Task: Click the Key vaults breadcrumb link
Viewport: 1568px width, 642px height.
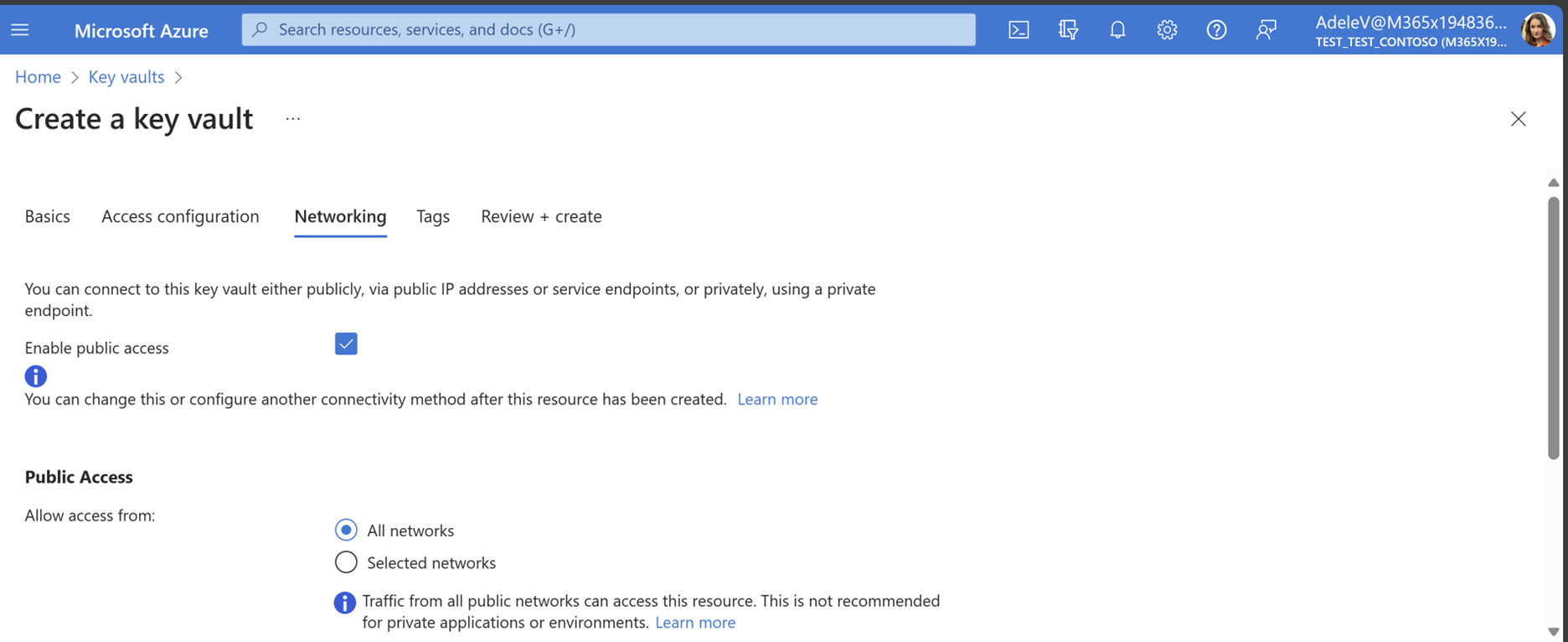Action: point(126,77)
